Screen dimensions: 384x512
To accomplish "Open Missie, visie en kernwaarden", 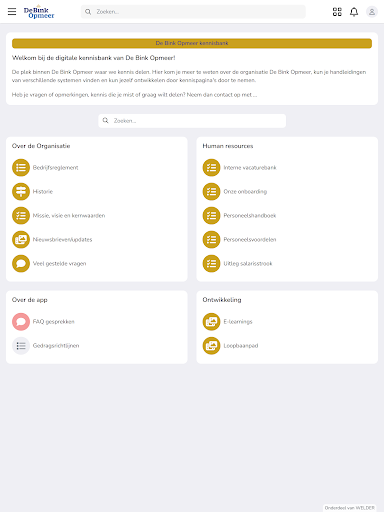I will [x=69, y=216].
